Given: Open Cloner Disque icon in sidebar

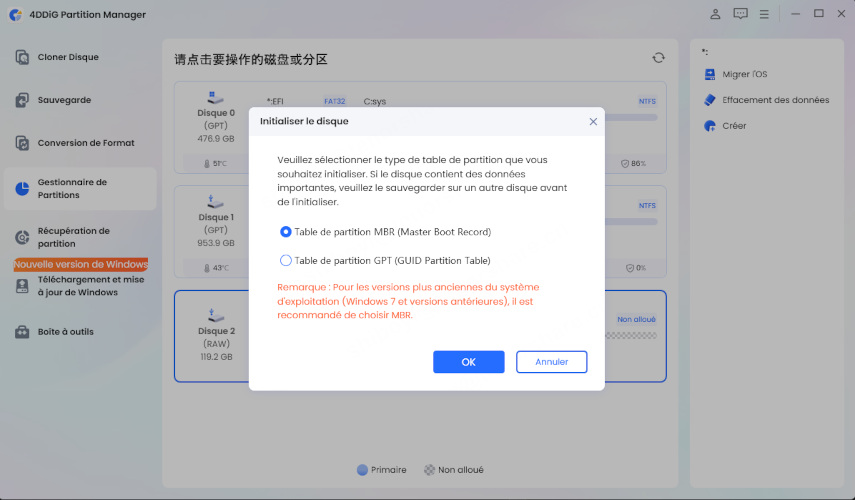Looking at the screenshot, I should pyautogui.click(x=22, y=57).
